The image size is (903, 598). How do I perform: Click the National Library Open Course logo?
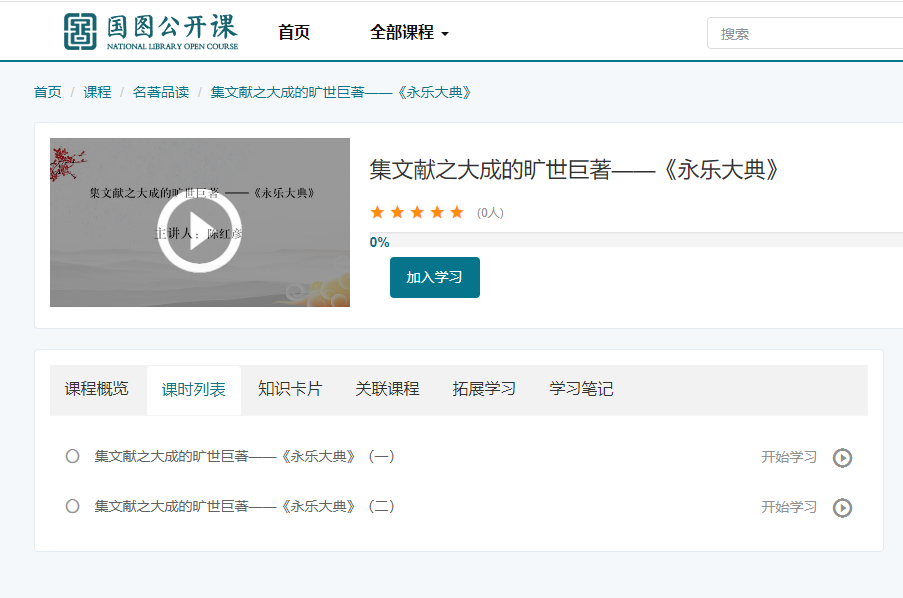[x=151, y=32]
